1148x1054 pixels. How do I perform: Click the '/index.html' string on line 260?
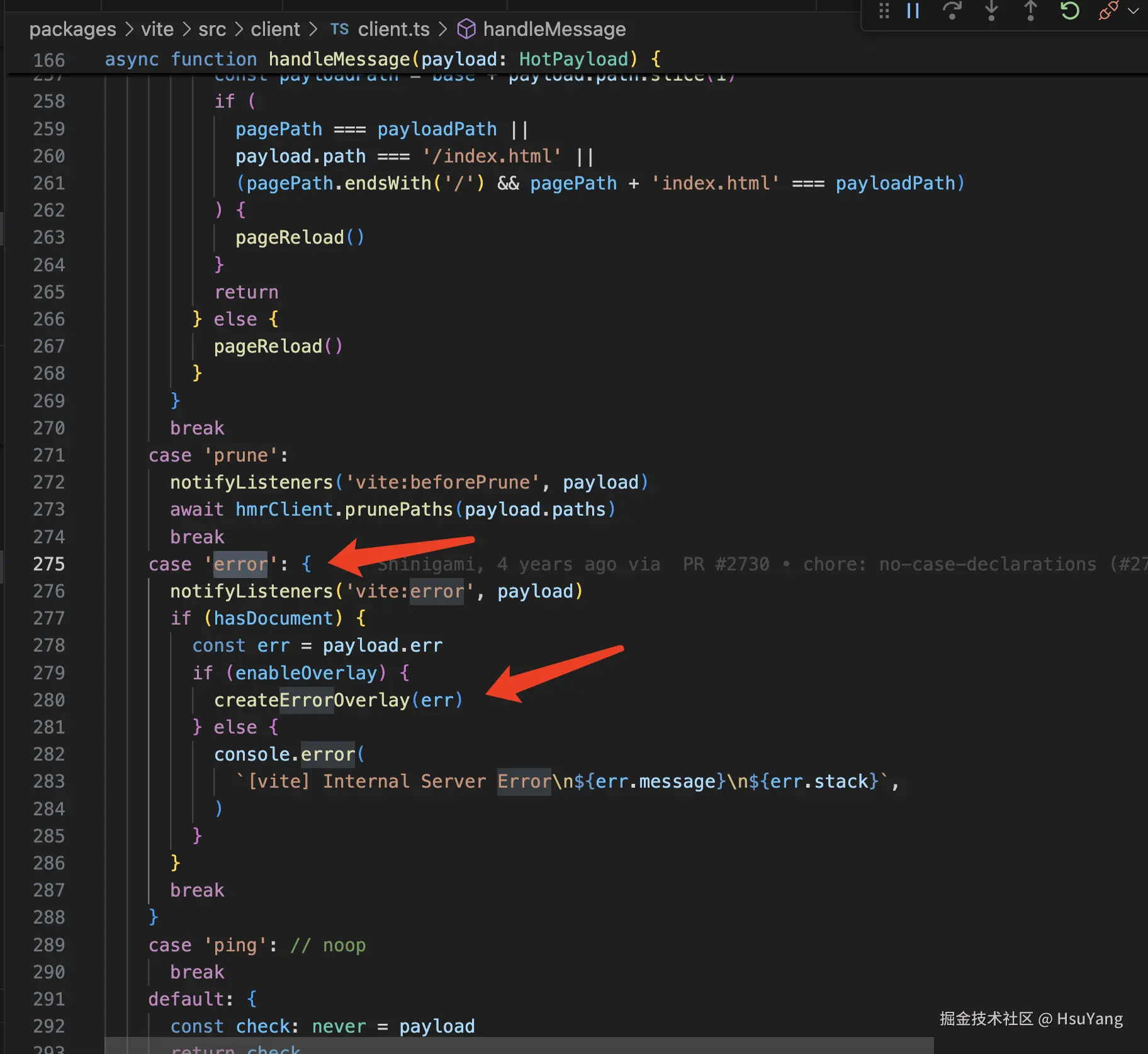pos(492,156)
